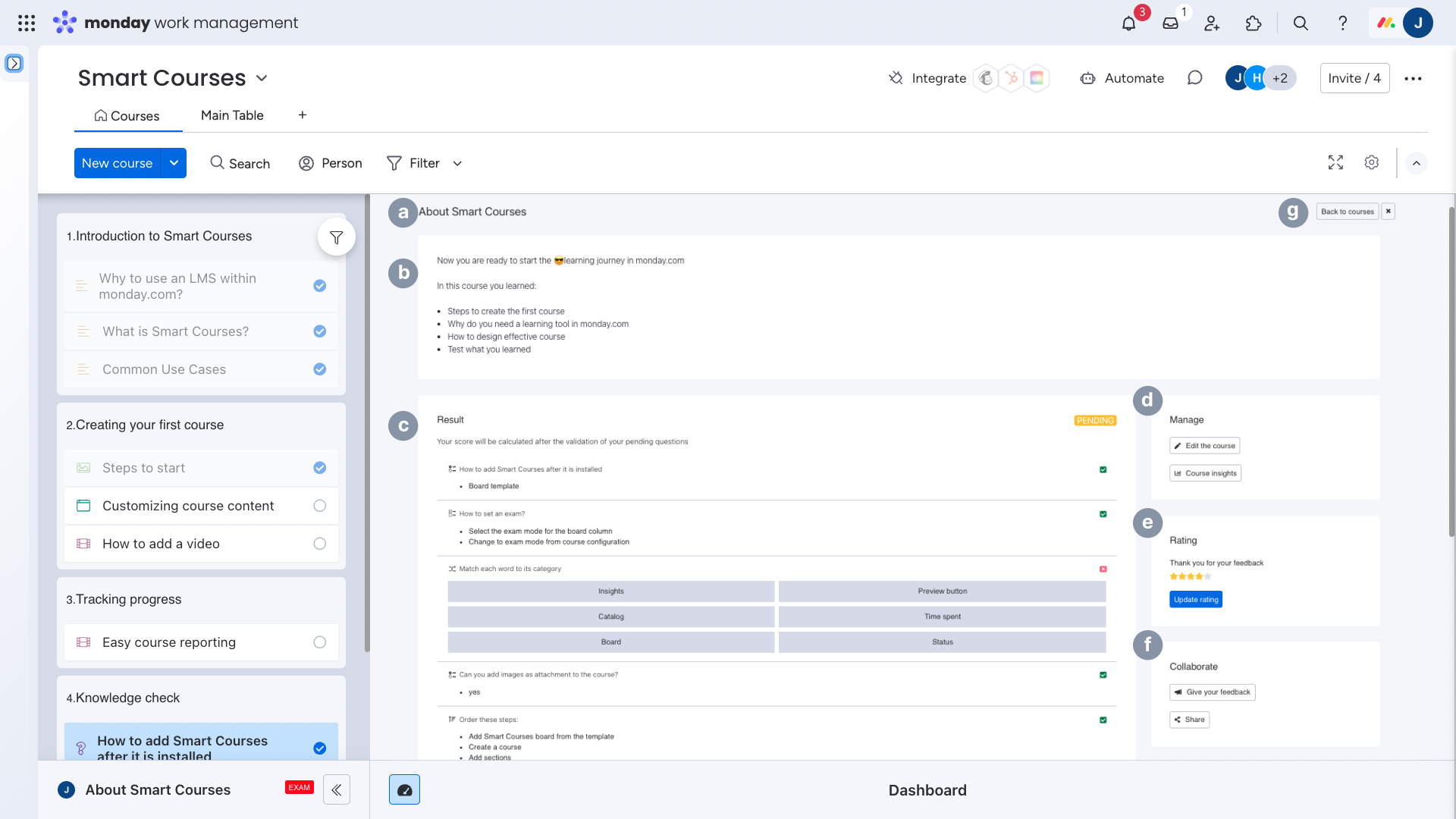Add a new board view with plus
1456x819 pixels.
click(x=303, y=115)
